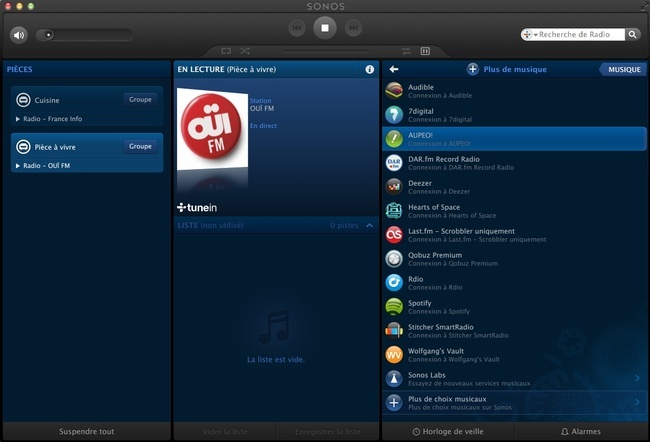This screenshot has width=650, height=442.
Task: Adjust the volume slider knob
Action: [49, 35]
